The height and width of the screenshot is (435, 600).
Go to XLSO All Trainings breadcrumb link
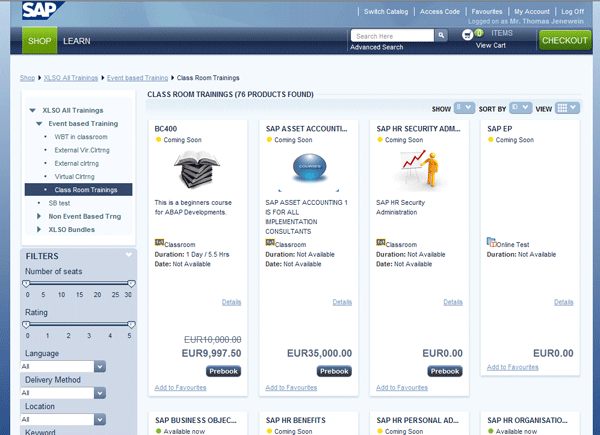click(71, 78)
